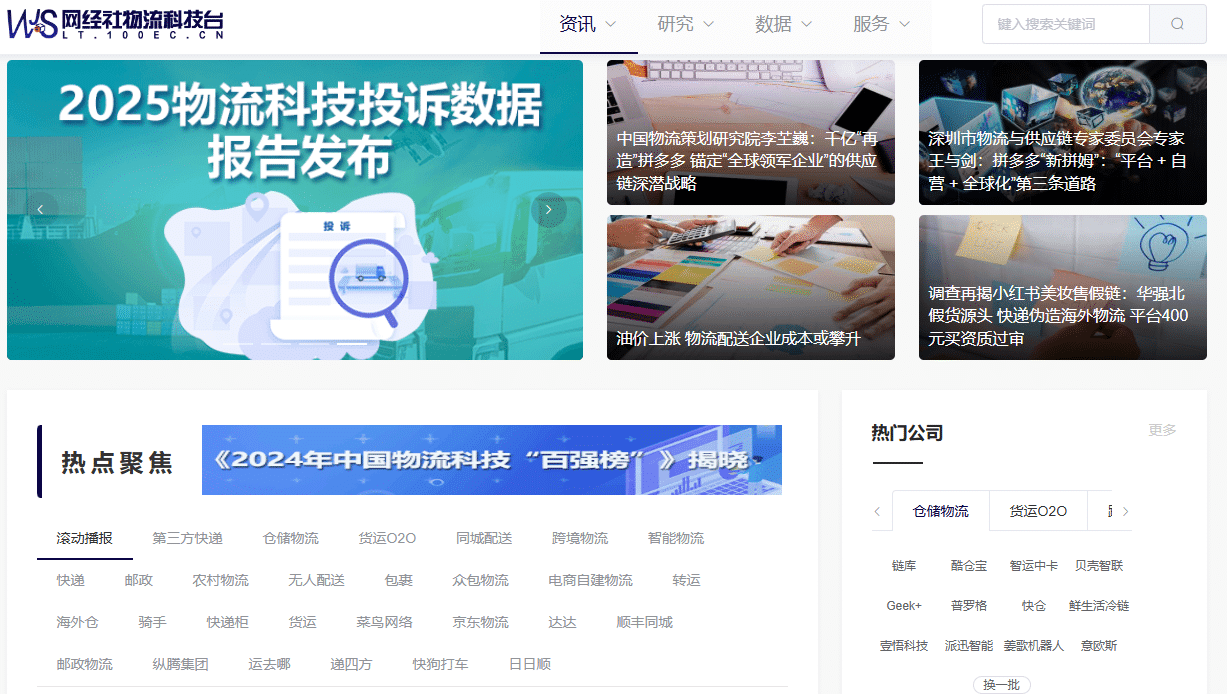This screenshot has height=694, width=1227.
Task: Switch to 第三方快递 tab
Action: pyautogui.click(x=188, y=538)
